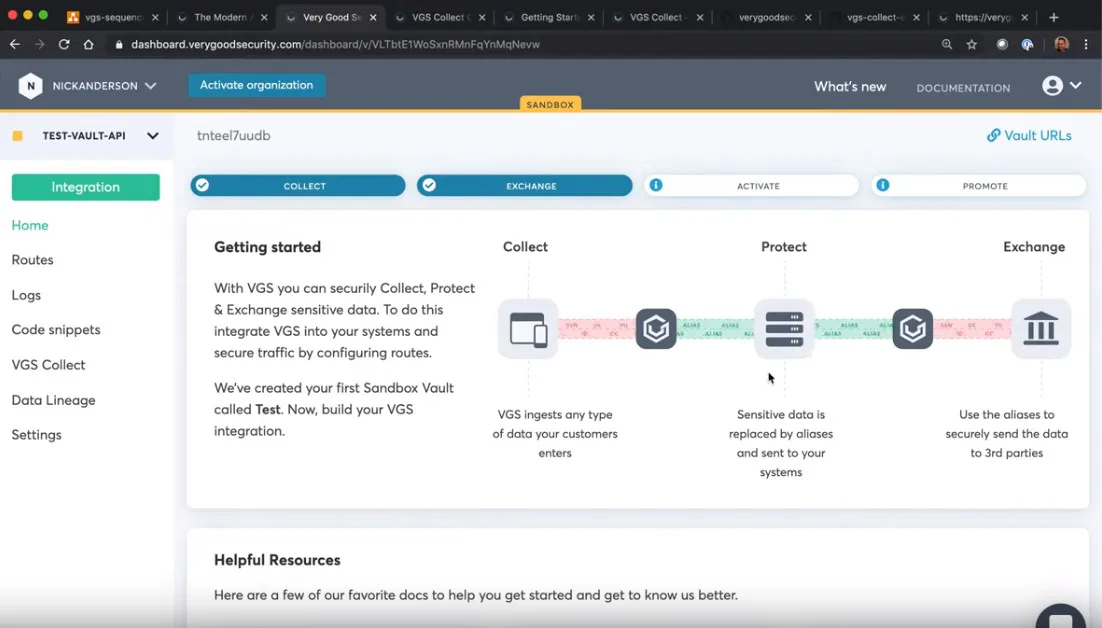Open Routes in the sidebar

coord(32,260)
